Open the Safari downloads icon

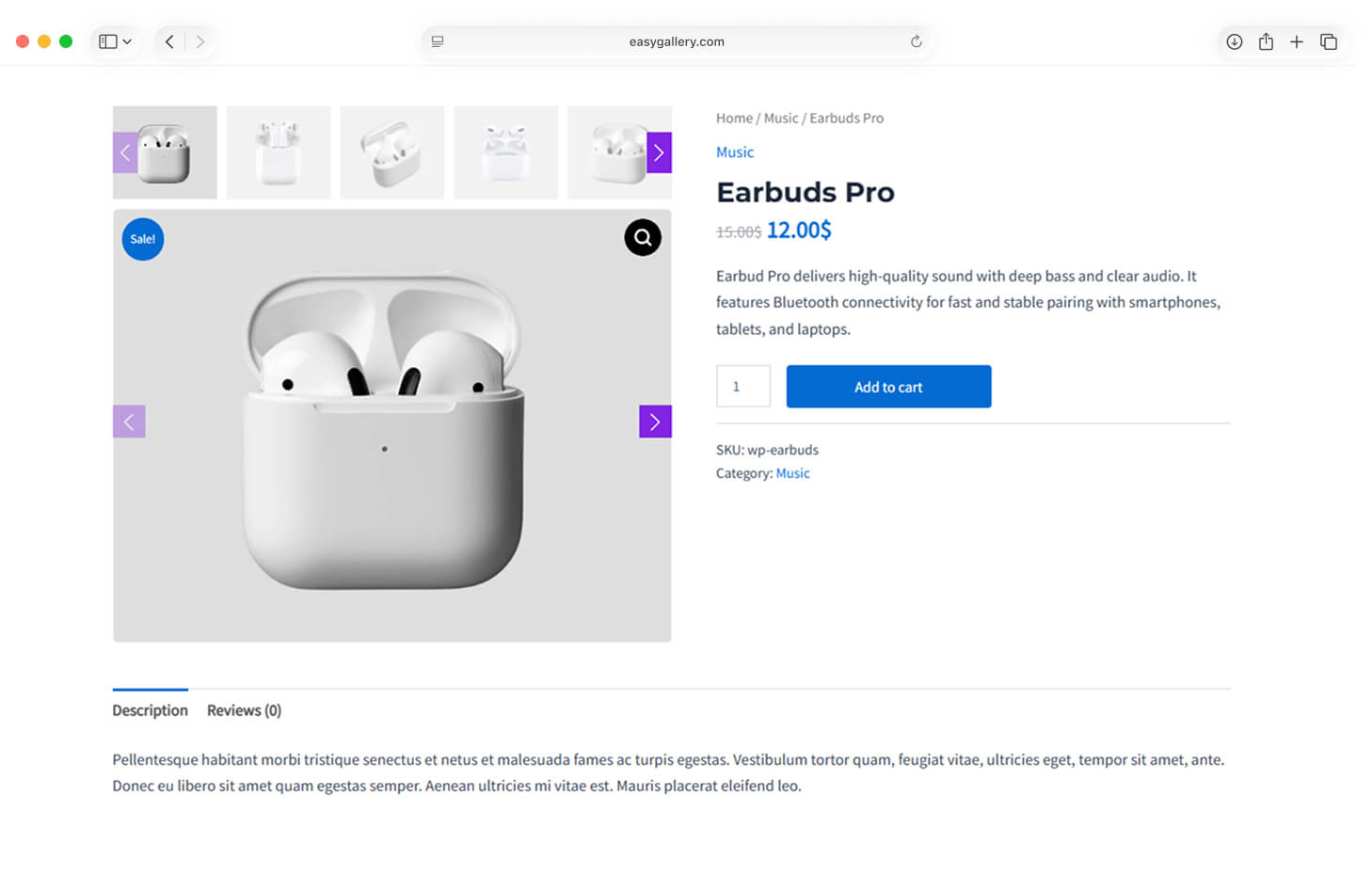[x=1235, y=41]
